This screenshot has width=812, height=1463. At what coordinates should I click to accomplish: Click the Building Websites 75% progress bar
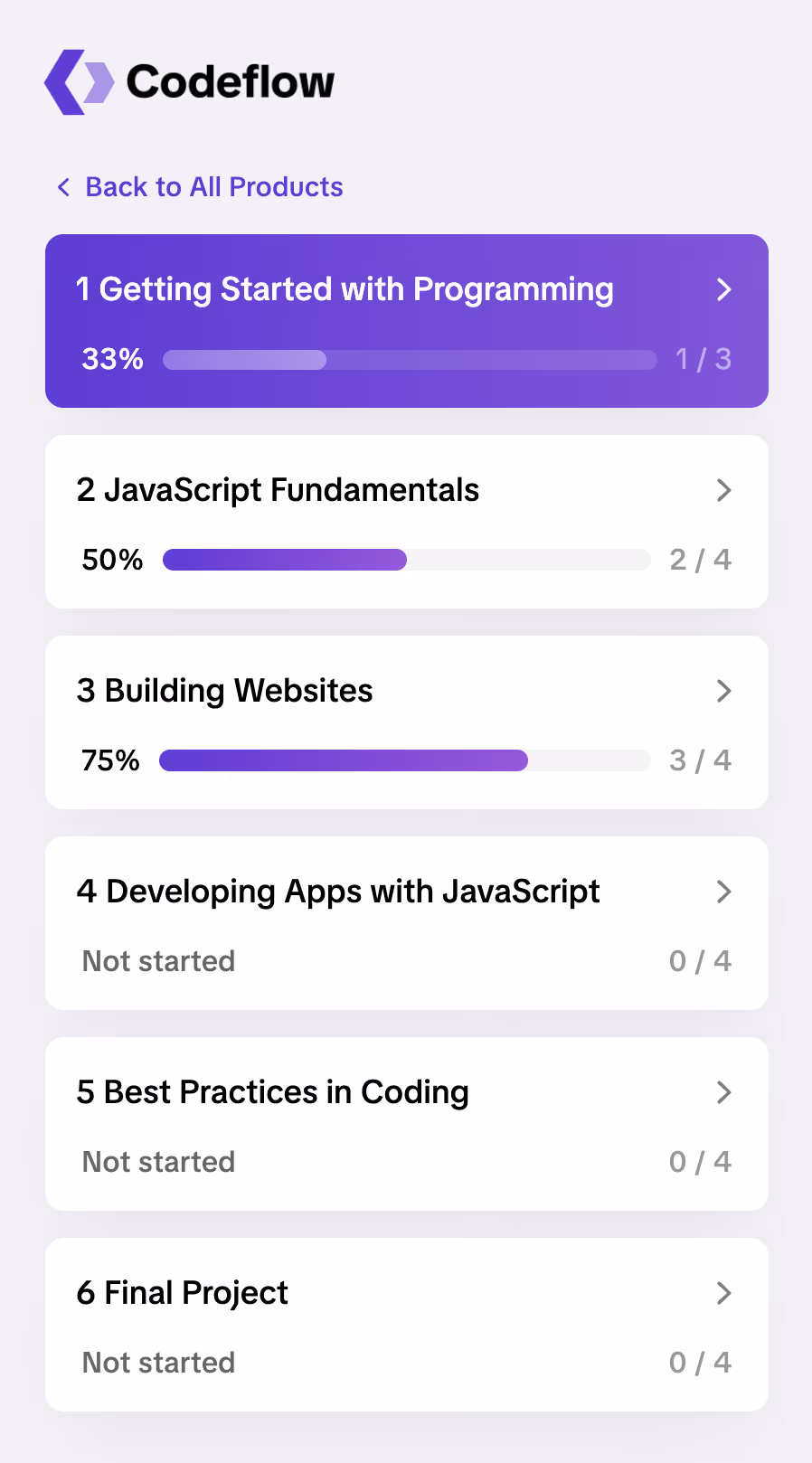(x=404, y=761)
